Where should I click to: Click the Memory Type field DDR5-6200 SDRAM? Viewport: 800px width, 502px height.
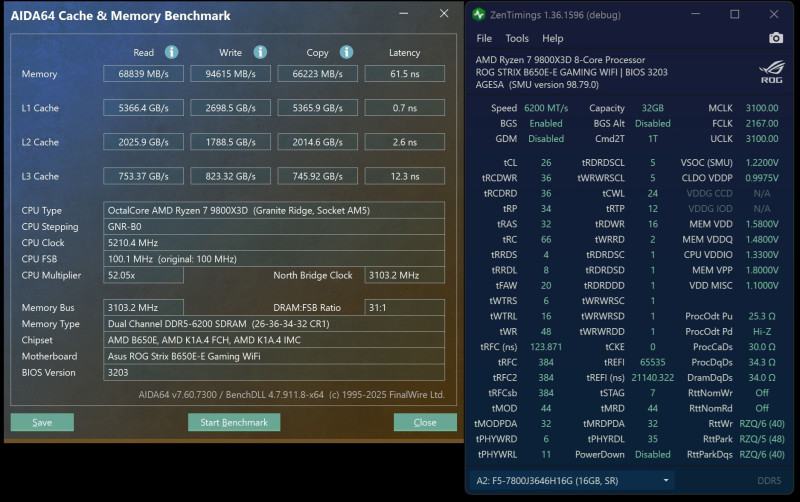pos(274,324)
